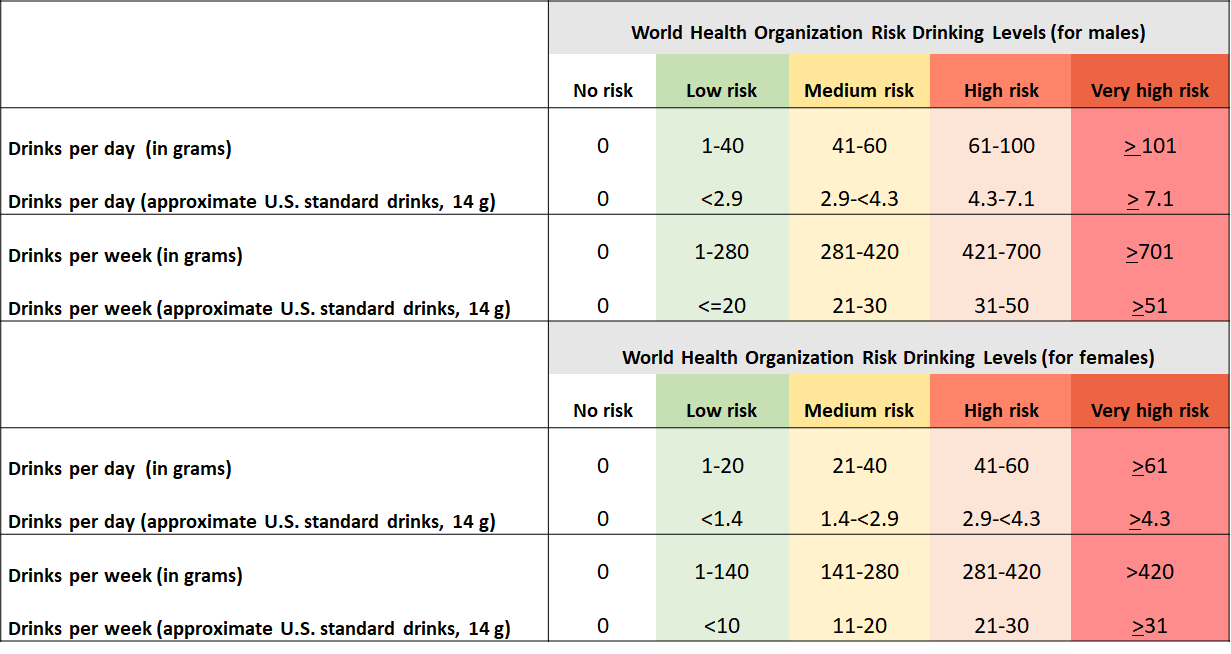Click the >420 cell in females table

(1149, 572)
